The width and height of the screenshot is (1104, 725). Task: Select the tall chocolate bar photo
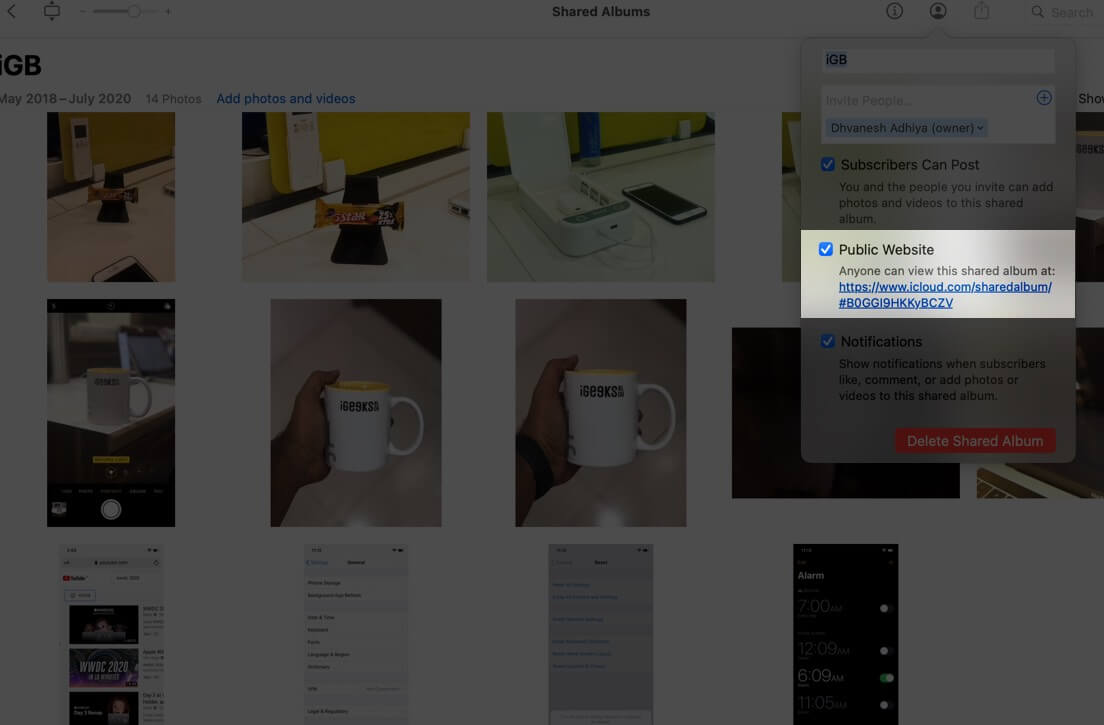[x=111, y=197]
